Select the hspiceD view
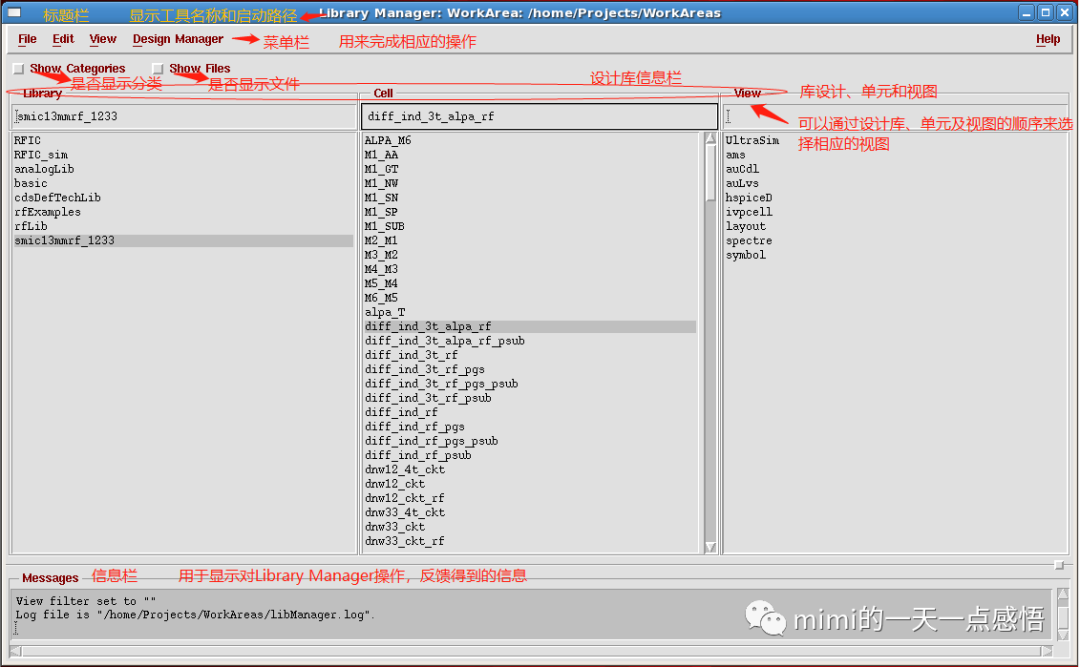The width and height of the screenshot is (1080, 667). click(x=749, y=198)
